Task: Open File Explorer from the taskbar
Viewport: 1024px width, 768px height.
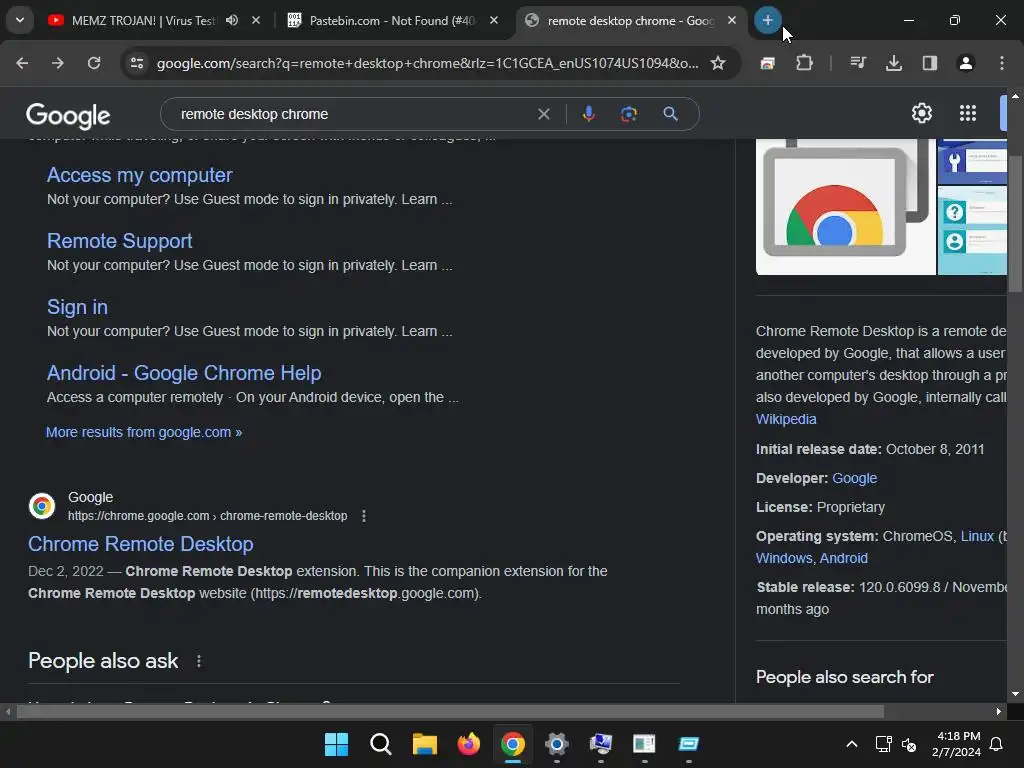Action: pos(424,744)
